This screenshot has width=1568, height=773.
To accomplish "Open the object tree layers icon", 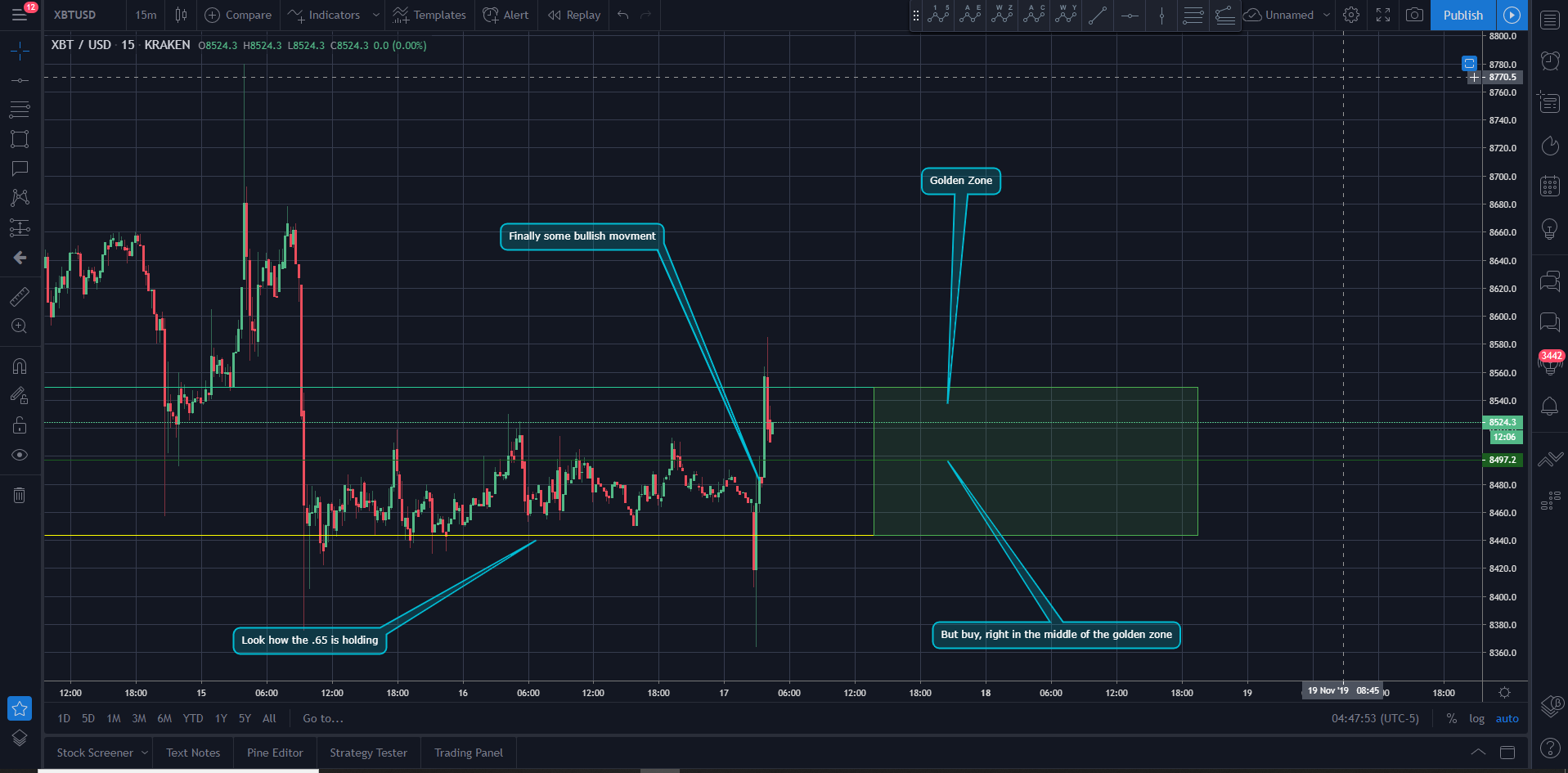I will click(20, 739).
